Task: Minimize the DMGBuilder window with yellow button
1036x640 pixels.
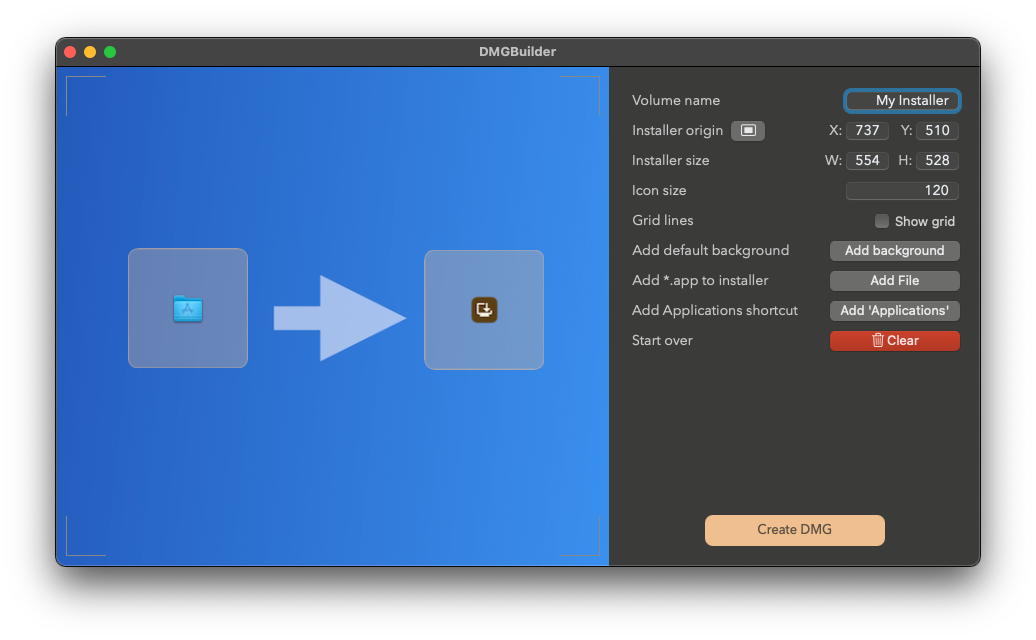Action: coord(90,52)
